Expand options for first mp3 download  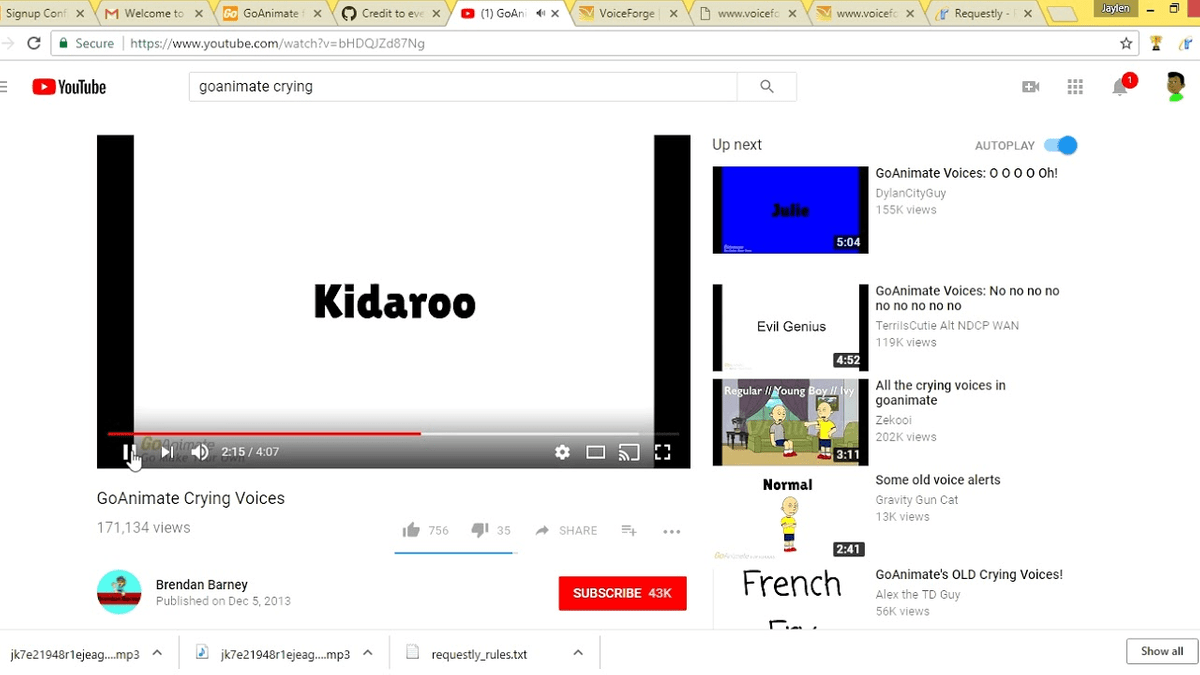tap(157, 653)
